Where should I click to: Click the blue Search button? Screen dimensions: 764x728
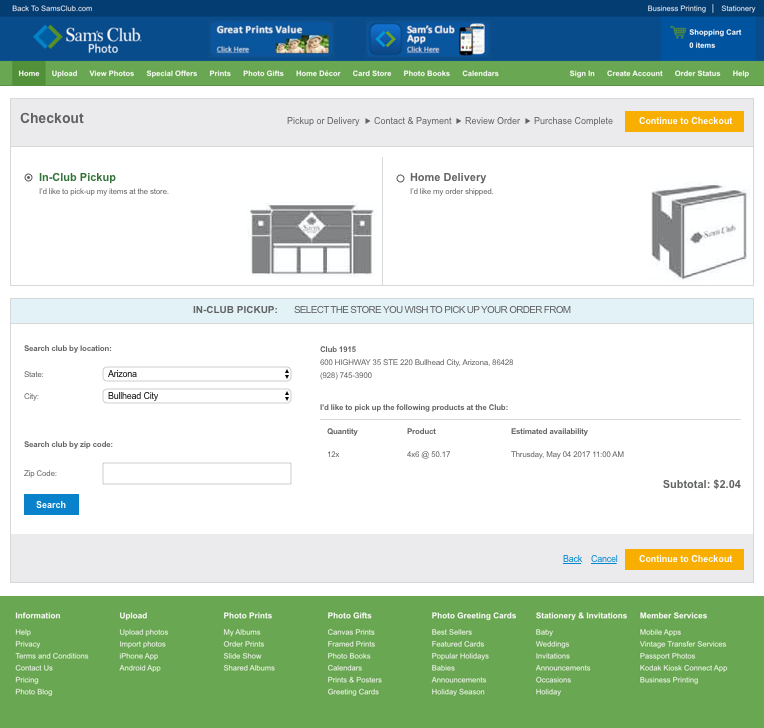[51, 504]
